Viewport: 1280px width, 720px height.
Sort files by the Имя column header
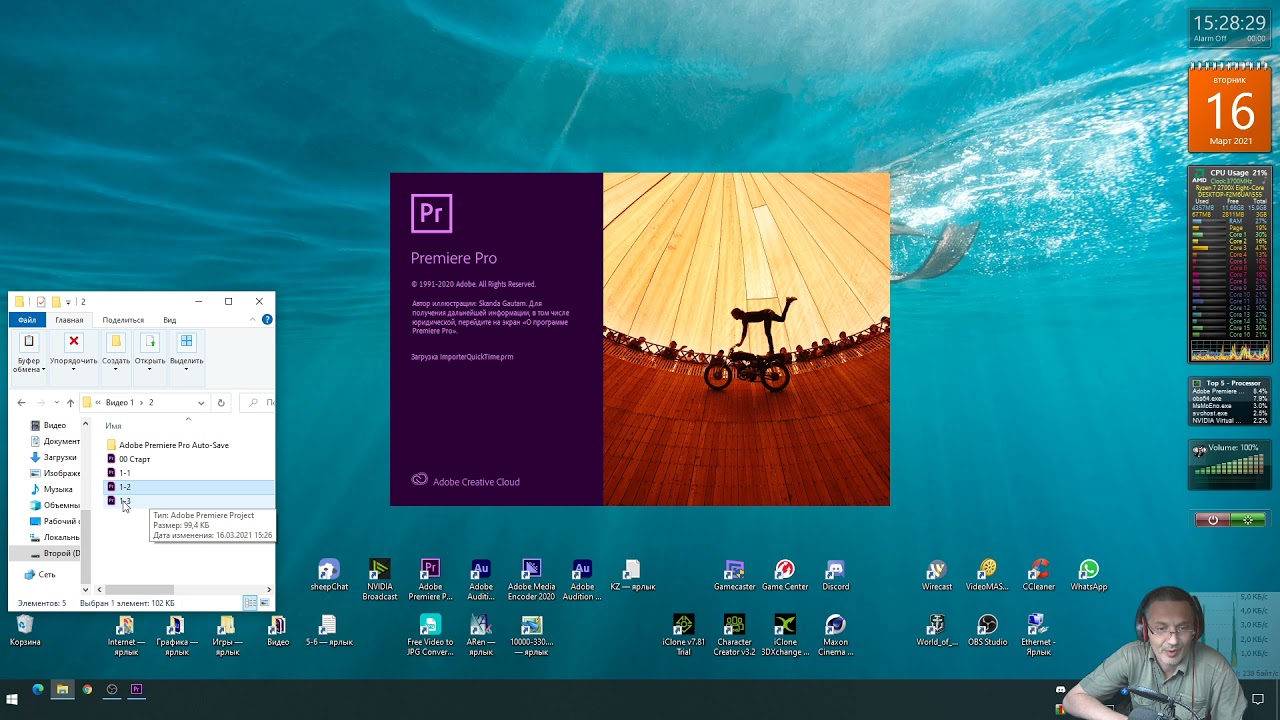(113, 426)
